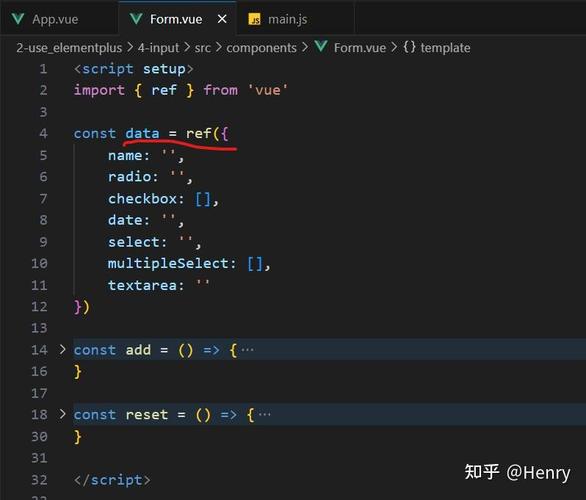
Task: Open 2-use_elementplus breadcrumb folder
Action: pos(69,48)
